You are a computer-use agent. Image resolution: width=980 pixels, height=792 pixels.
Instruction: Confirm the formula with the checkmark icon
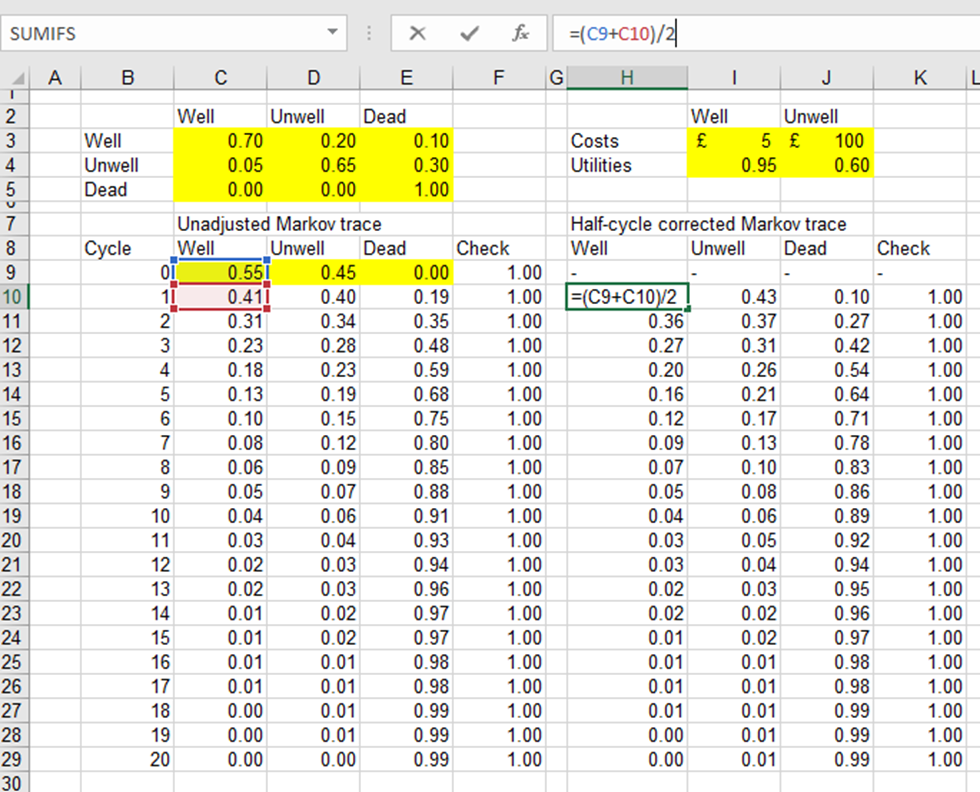point(468,33)
